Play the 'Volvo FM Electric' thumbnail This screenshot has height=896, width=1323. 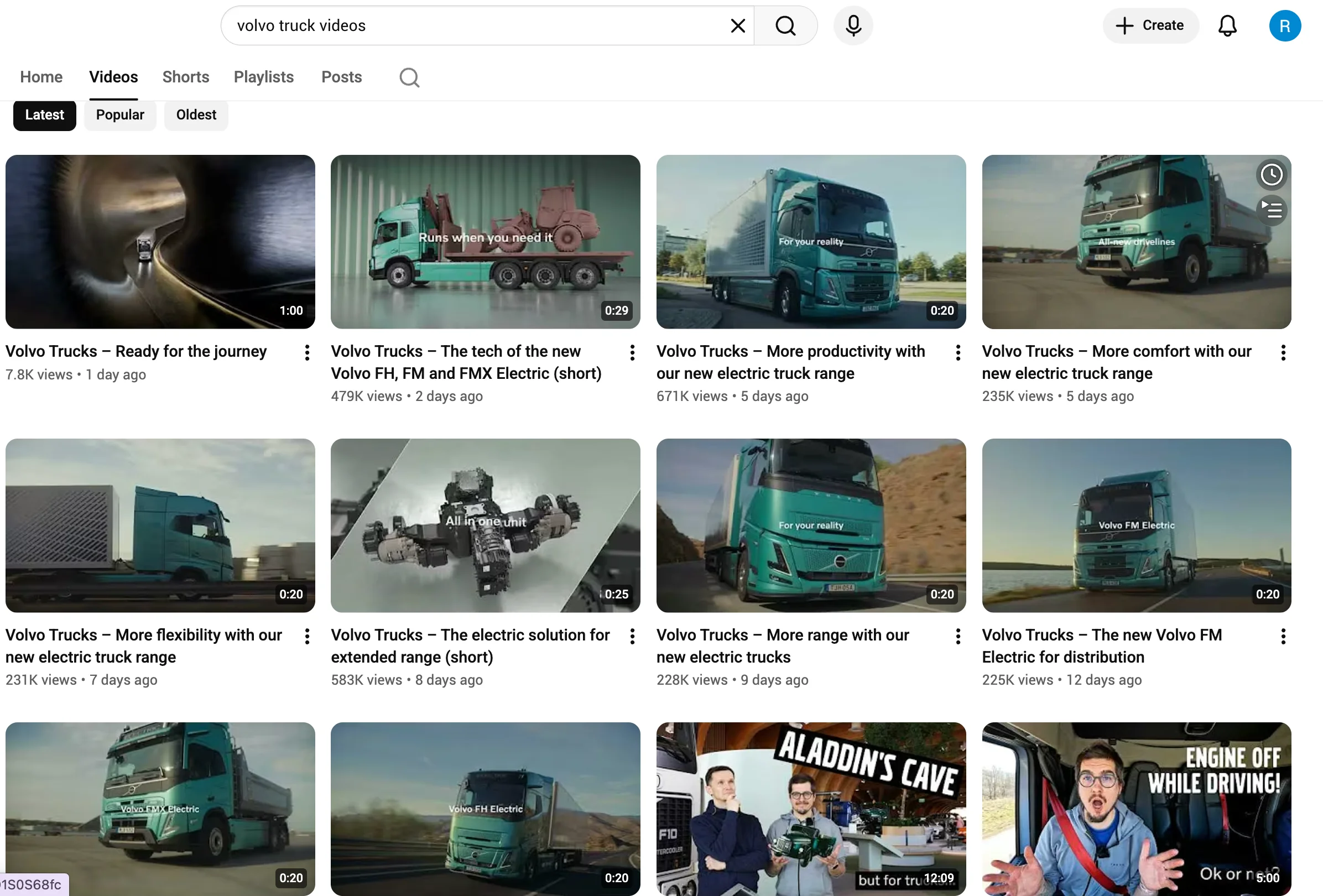click(x=1136, y=525)
